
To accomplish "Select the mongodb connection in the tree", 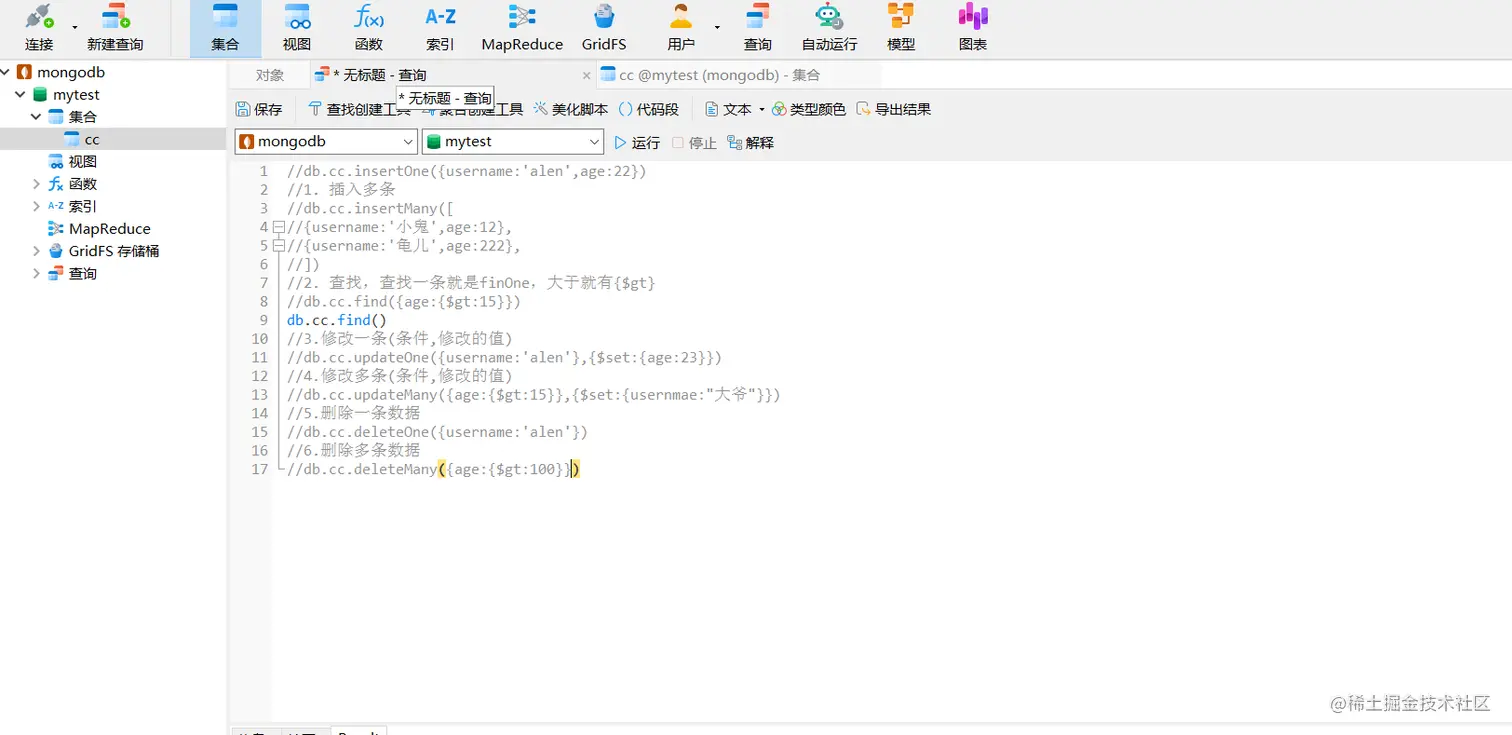I will (71, 72).
